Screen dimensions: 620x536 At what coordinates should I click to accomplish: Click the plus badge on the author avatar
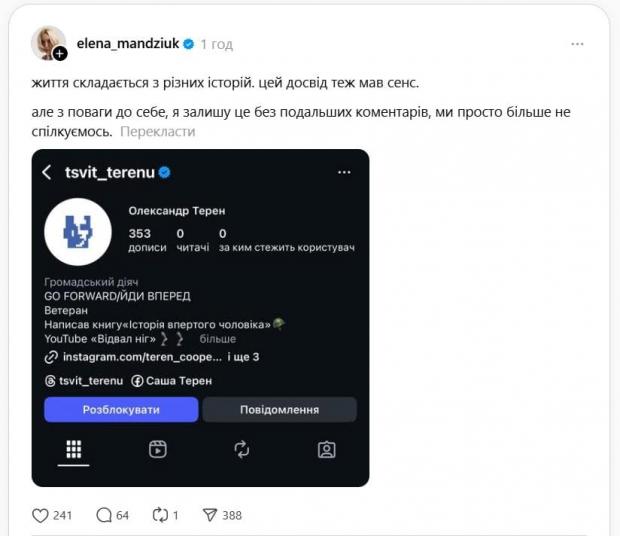coord(60,54)
